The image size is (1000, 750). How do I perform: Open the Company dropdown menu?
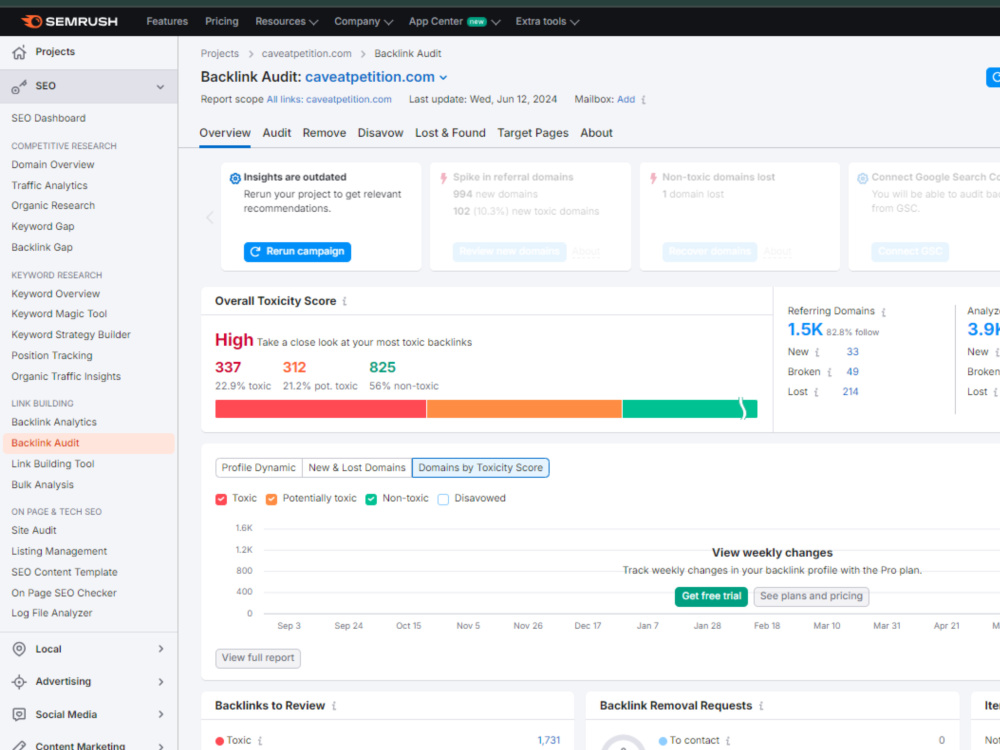(x=363, y=21)
